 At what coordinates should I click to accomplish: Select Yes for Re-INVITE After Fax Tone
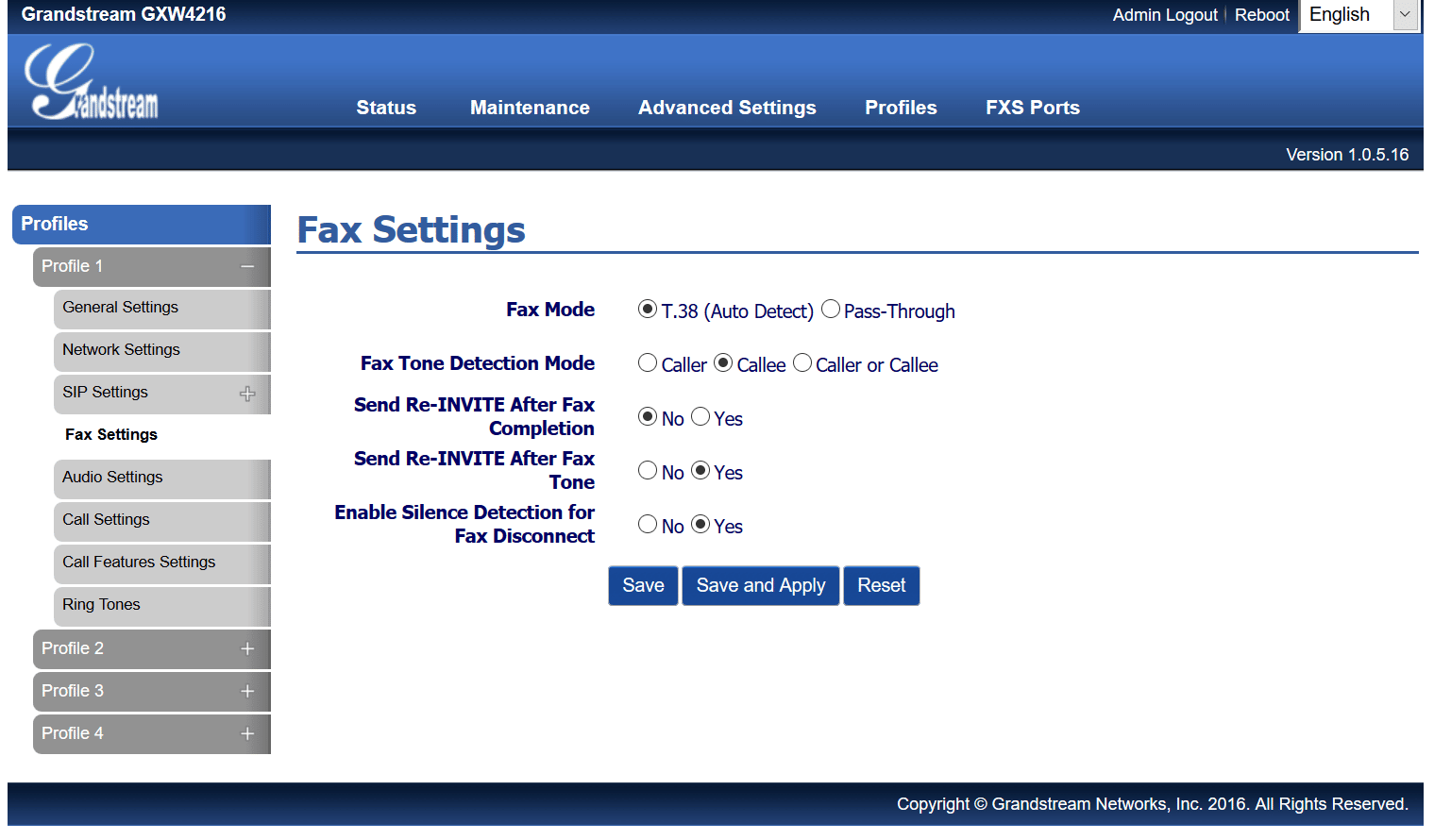(700, 471)
